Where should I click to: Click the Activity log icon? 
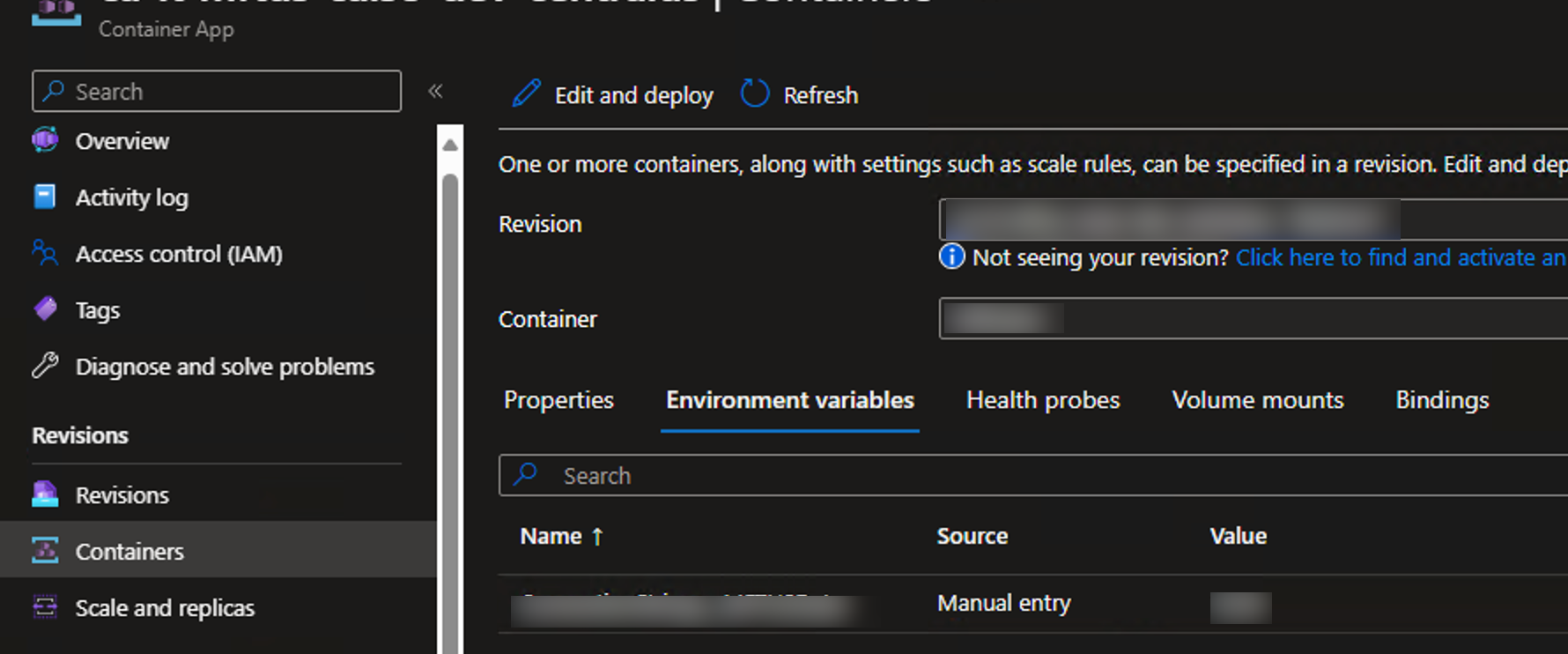click(x=45, y=197)
